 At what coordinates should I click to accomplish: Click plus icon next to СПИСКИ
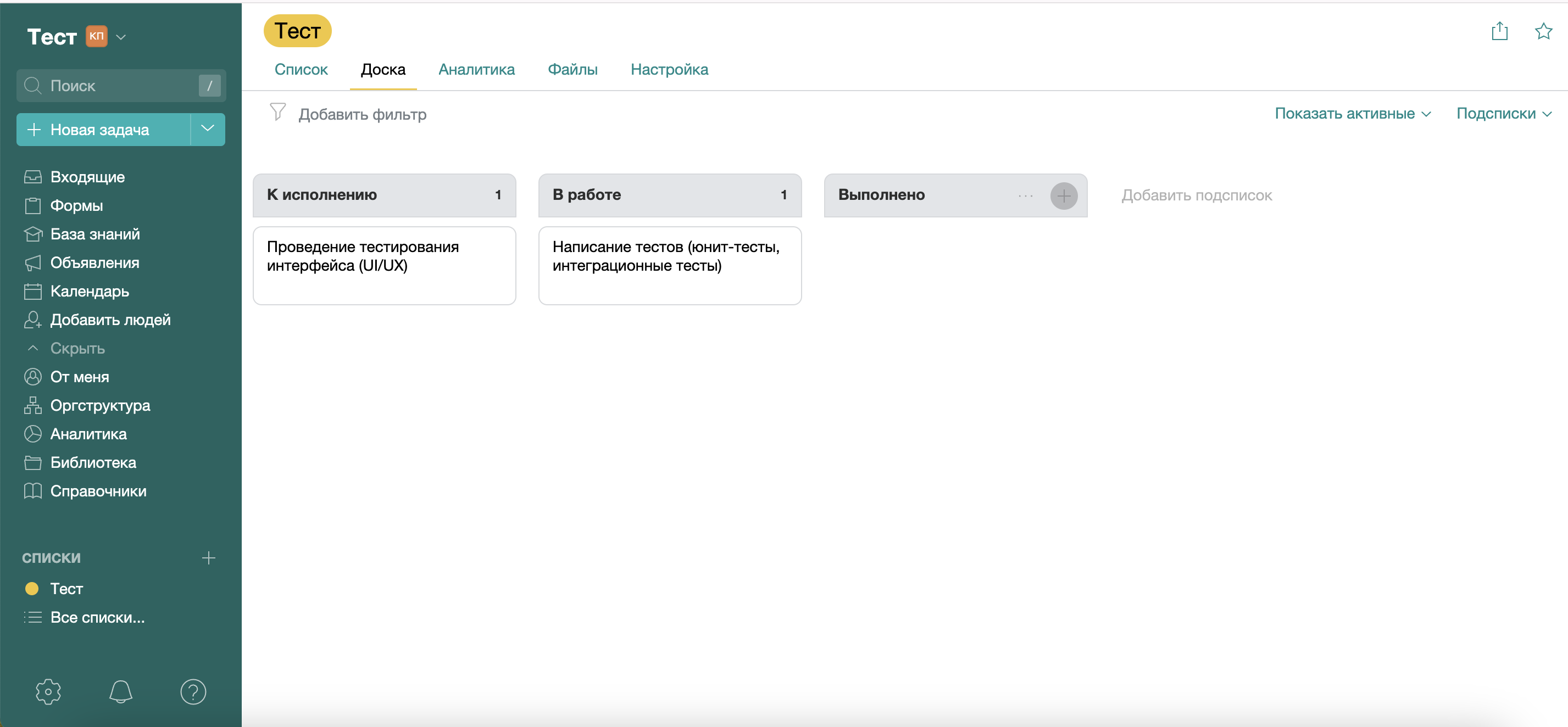208,558
